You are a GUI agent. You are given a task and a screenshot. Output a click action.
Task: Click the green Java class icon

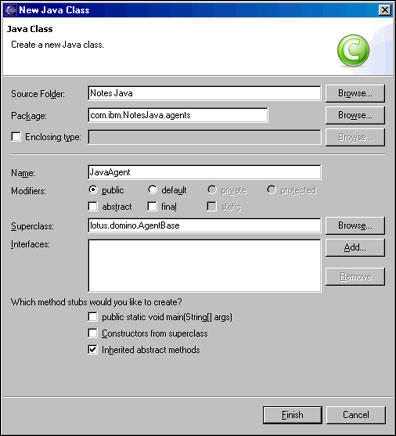353,50
